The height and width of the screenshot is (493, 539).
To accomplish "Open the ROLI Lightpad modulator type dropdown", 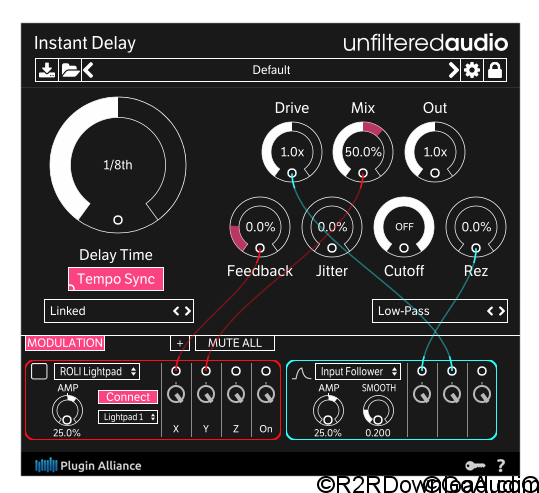I will tap(97, 372).
